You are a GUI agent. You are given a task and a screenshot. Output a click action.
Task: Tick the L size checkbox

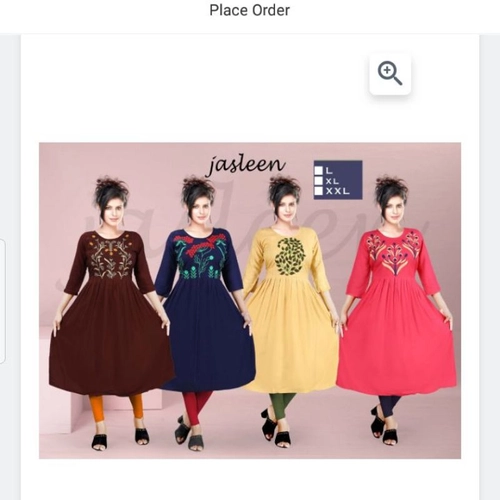pyautogui.click(x=319, y=171)
